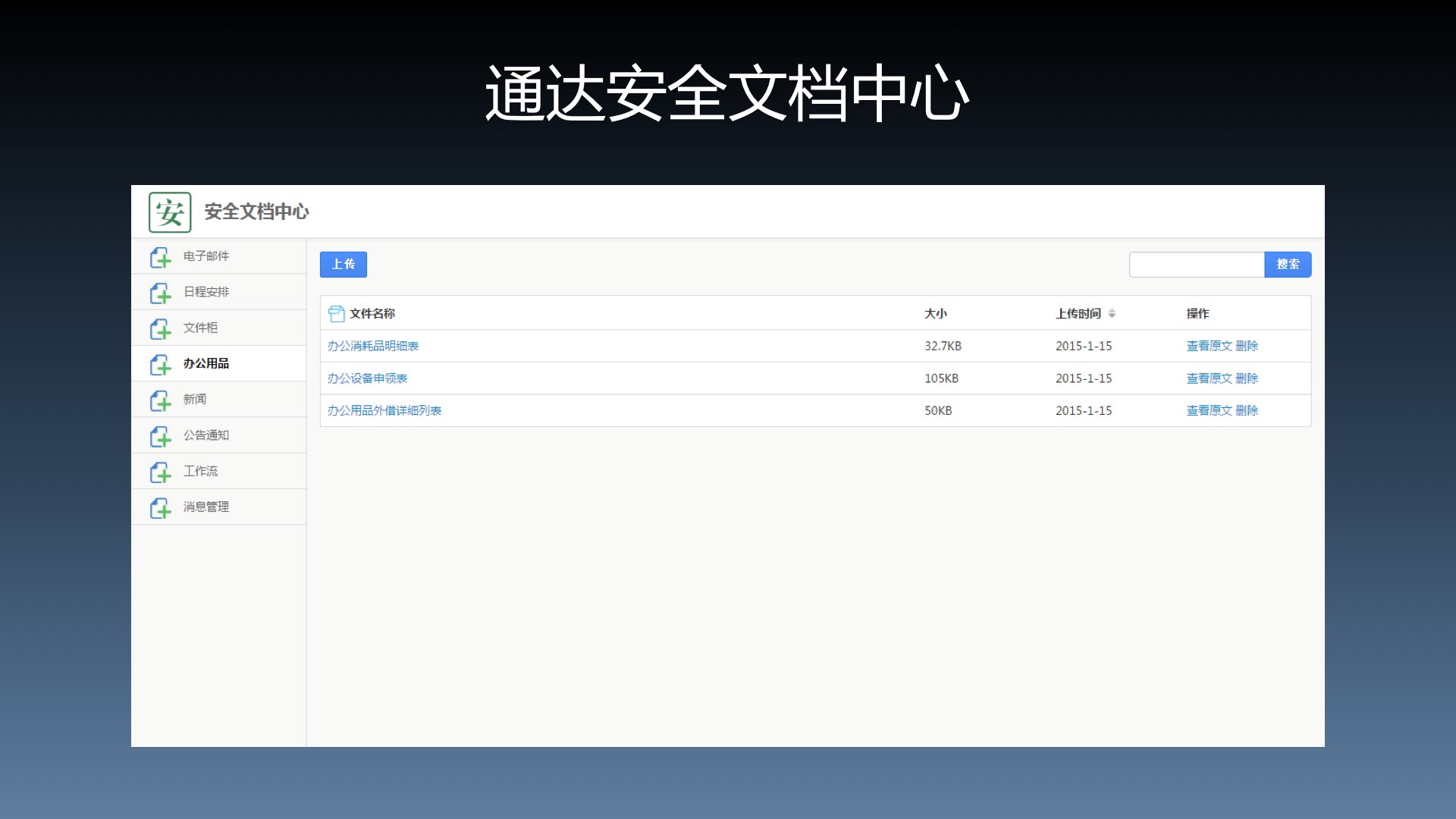The image size is (1456, 819).
Task: Click the document icon beside 新闻
Action: pyautogui.click(x=160, y=400)
